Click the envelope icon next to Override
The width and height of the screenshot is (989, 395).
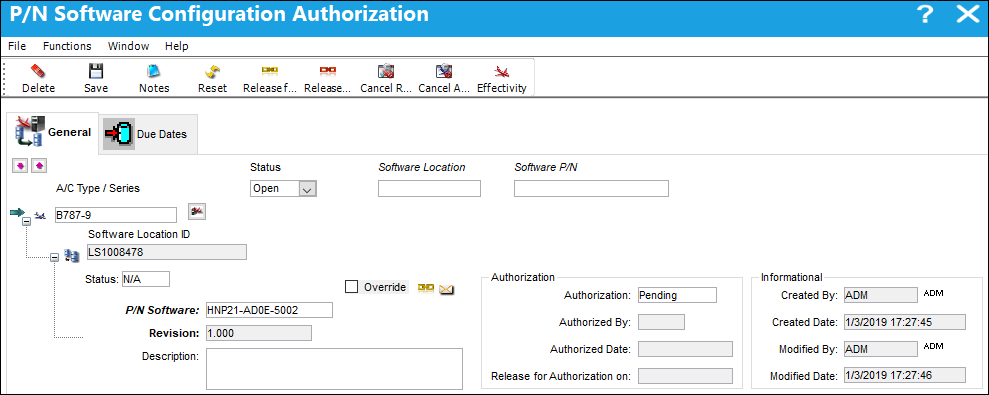447,289
